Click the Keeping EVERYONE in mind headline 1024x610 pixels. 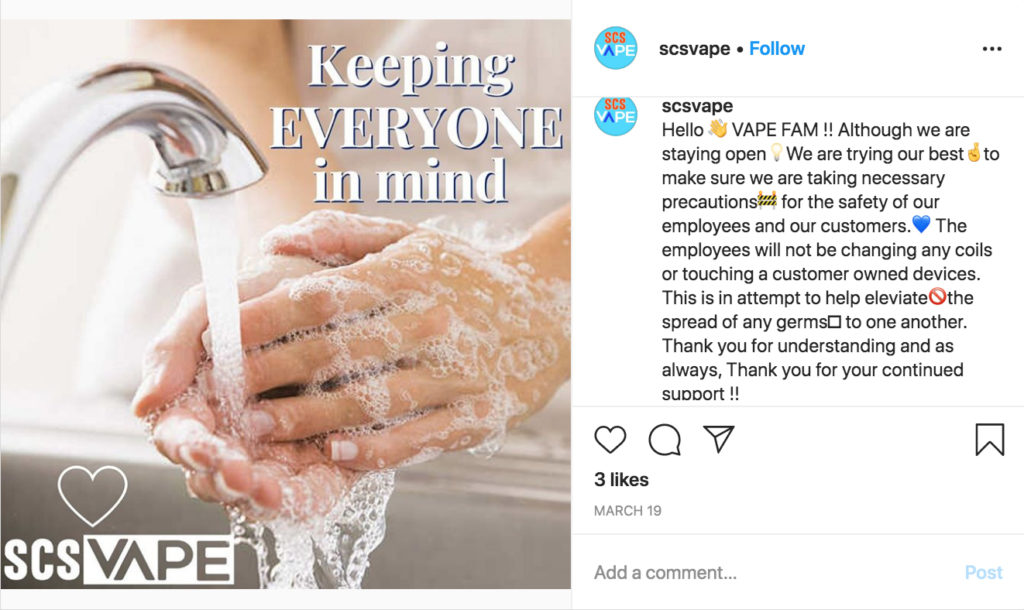click(x=415, y=124)
